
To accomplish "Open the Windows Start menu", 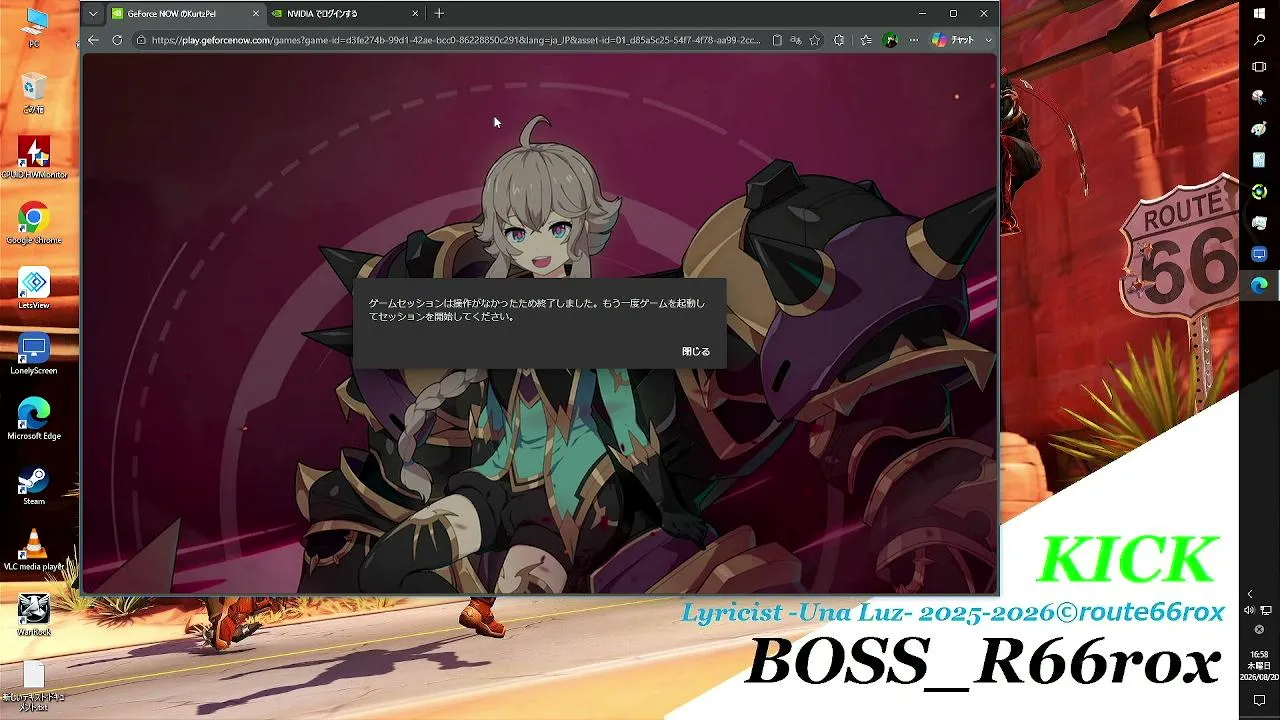I will (1259, 13).
